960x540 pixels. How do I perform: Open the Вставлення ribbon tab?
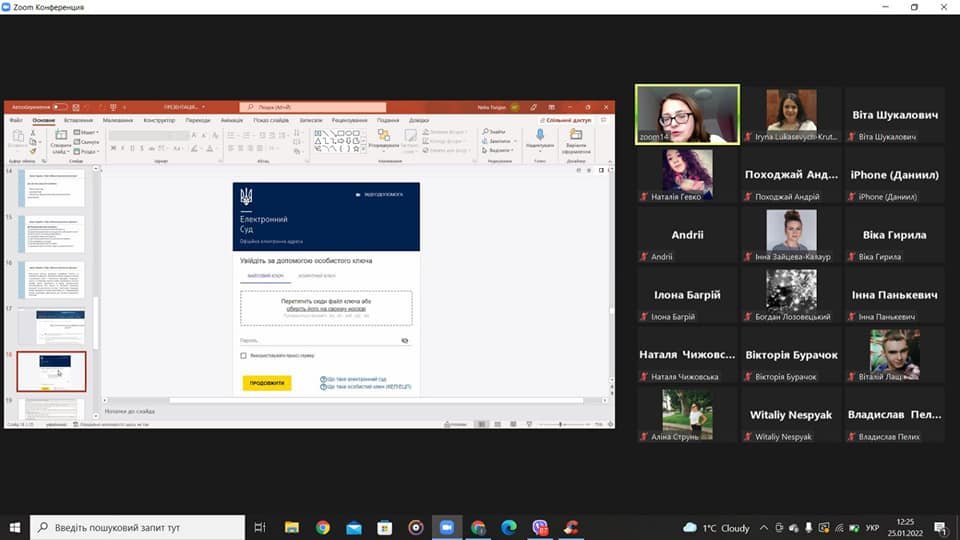[78, 120]
